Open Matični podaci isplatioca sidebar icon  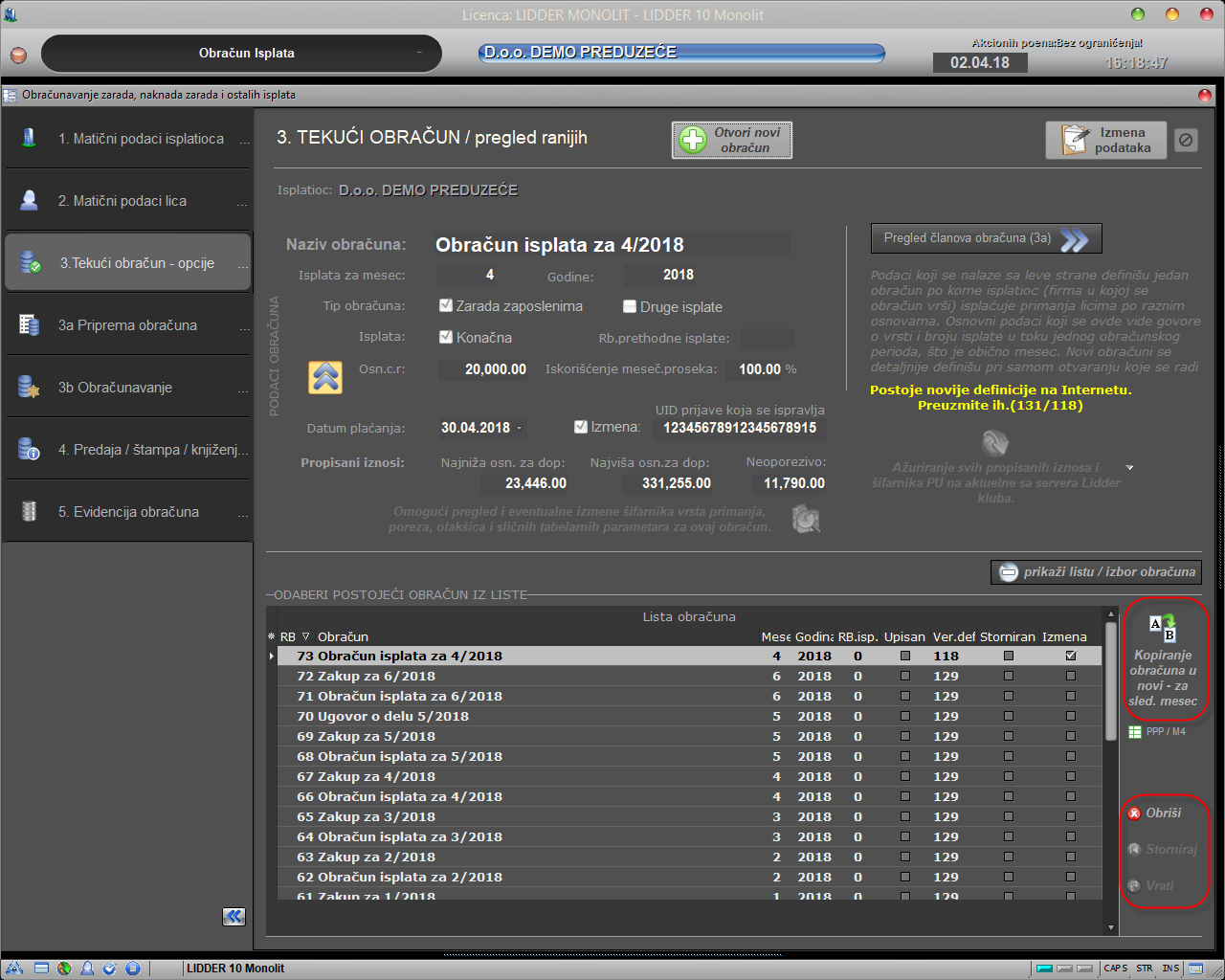click(29, 138)
